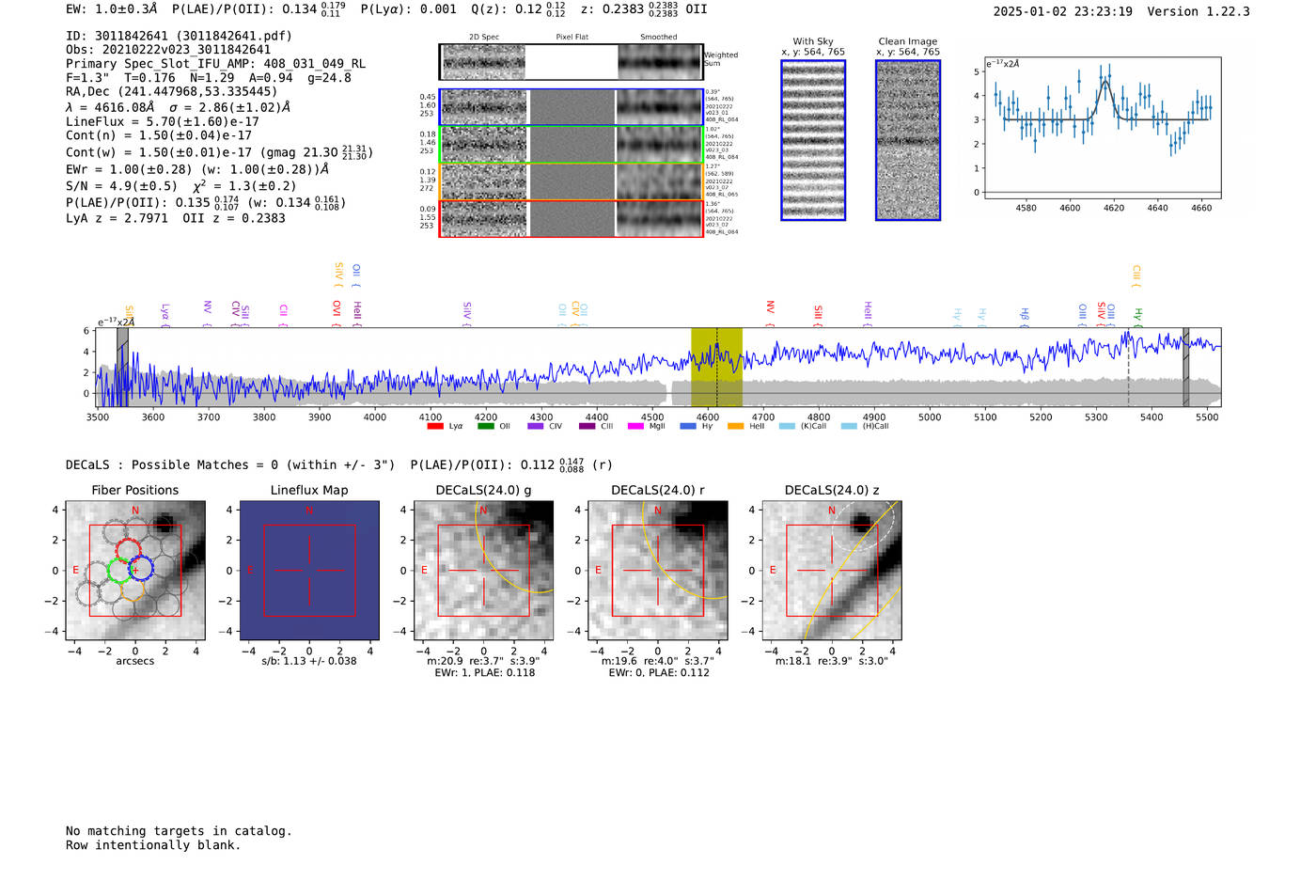
Task: Click the green Hγ line label
Action: [x=1138, y=317]
